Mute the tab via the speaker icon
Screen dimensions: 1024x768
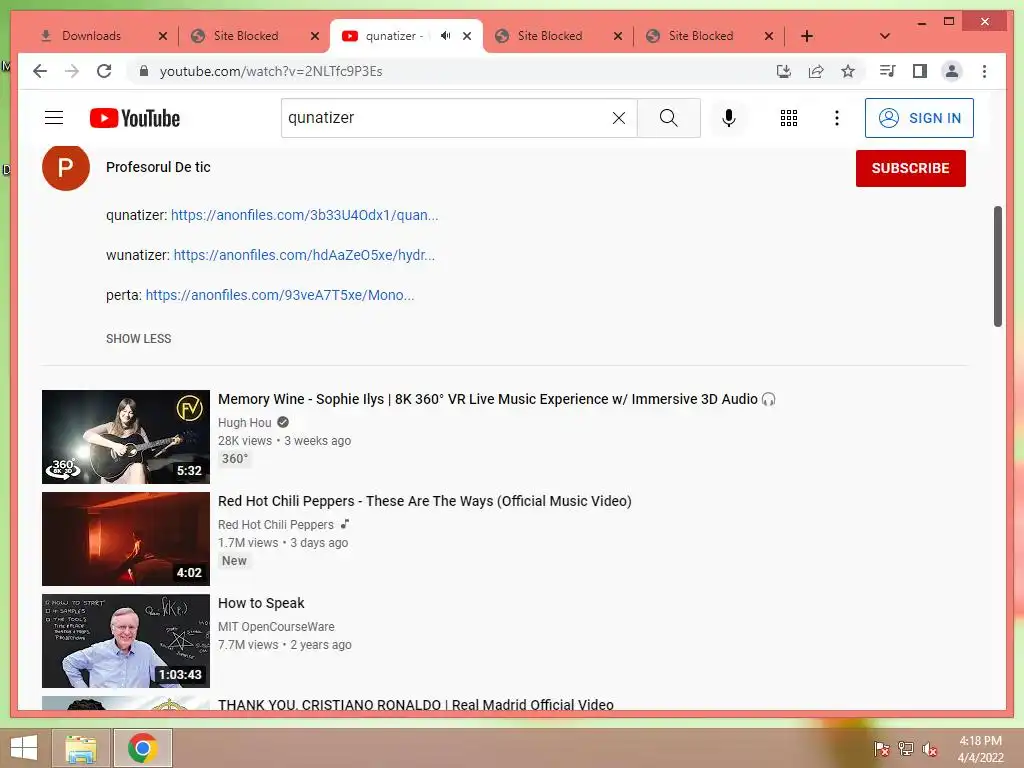coord(445,35)
